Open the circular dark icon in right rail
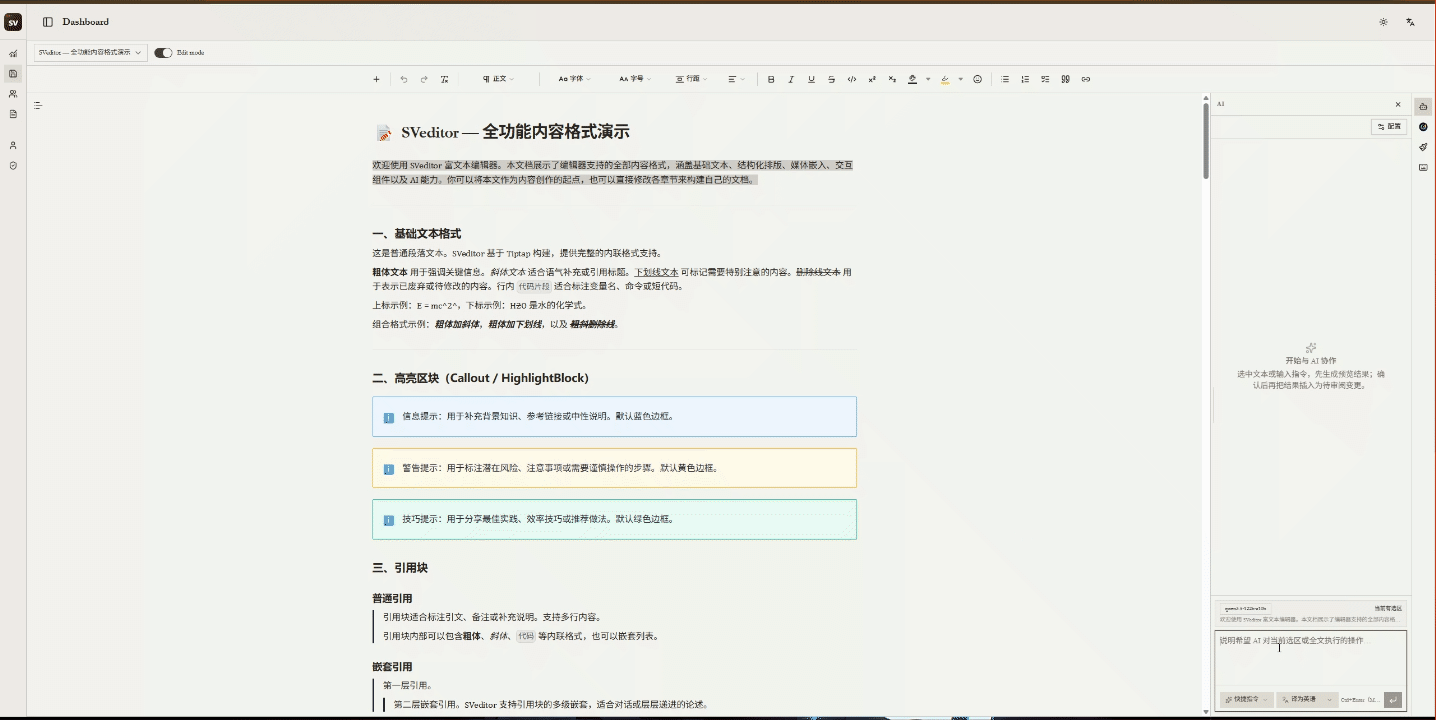 point(1423,127)
